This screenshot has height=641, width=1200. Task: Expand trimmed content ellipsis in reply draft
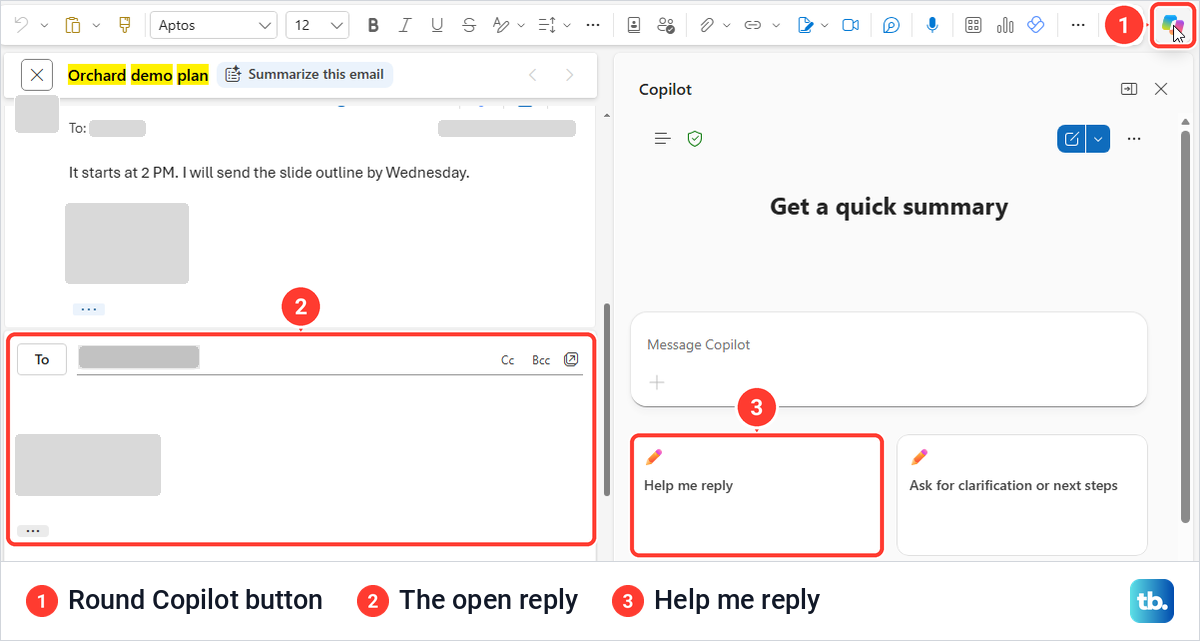[33, 531]
